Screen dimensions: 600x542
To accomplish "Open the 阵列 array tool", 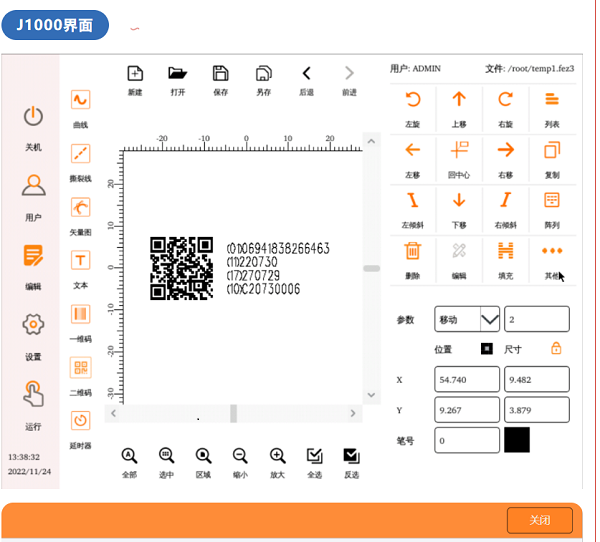I will (x=552, y=200).
